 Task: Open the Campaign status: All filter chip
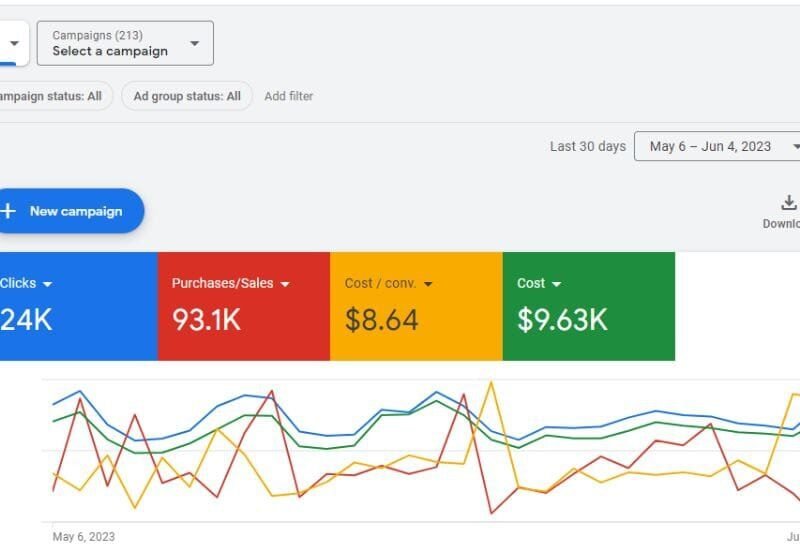[x=52, y=96]
